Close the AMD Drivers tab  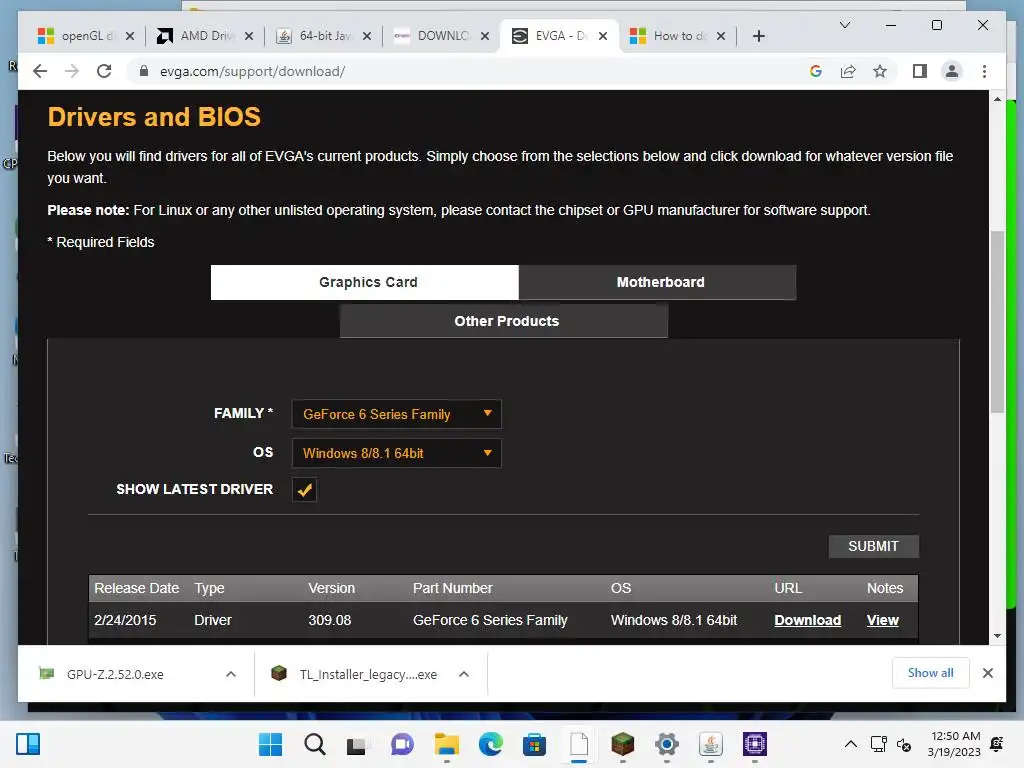tap(249, 36)
